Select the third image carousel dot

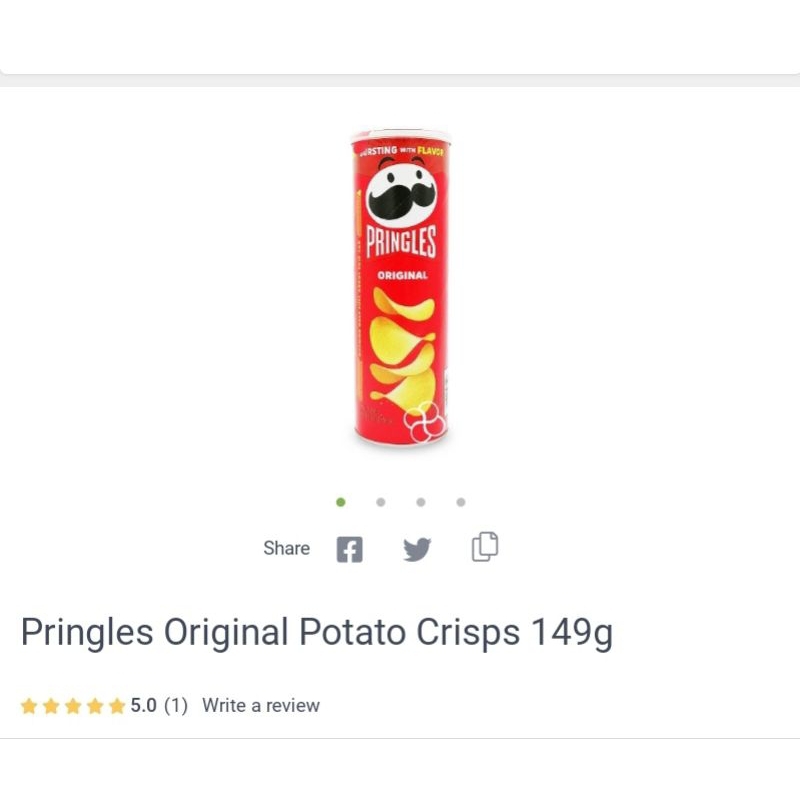pos(419,502)
